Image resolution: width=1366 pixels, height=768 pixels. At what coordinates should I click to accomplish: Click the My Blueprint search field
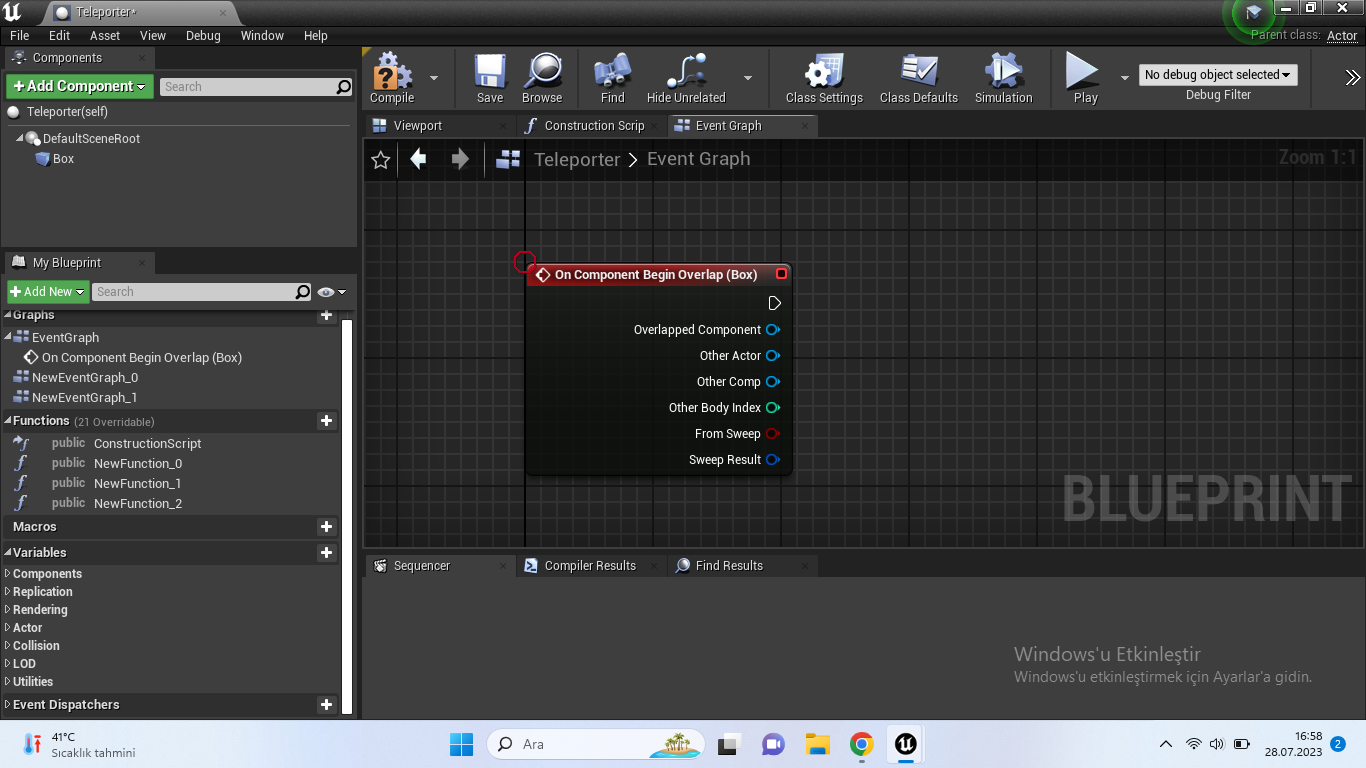click(194, 292)
